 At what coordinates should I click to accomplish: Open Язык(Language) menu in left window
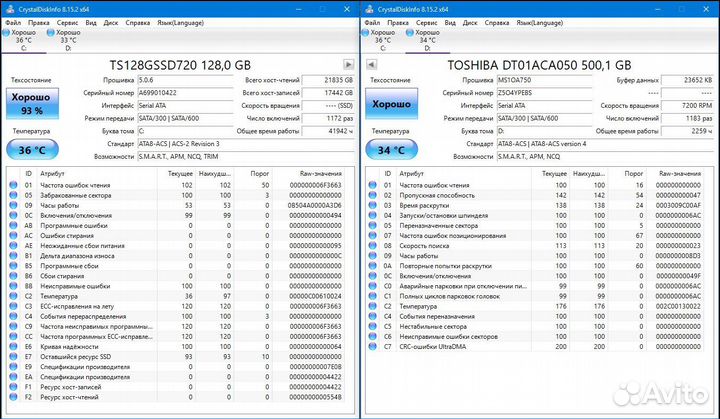point(180,23)
